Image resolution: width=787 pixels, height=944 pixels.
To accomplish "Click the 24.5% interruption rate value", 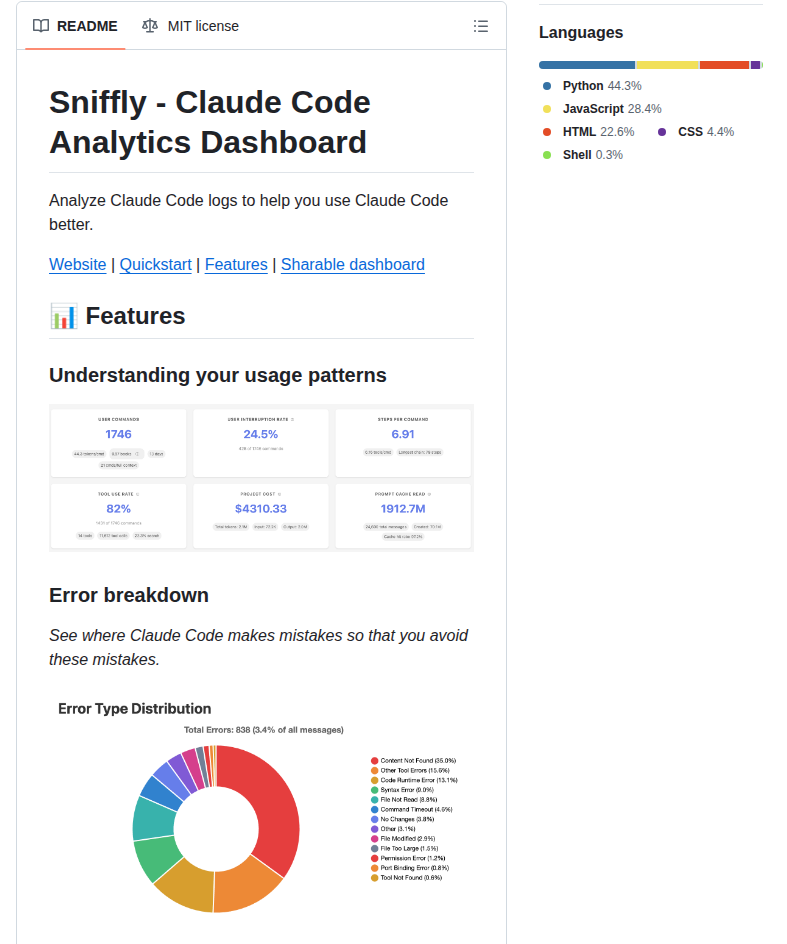I will (261, 434).
